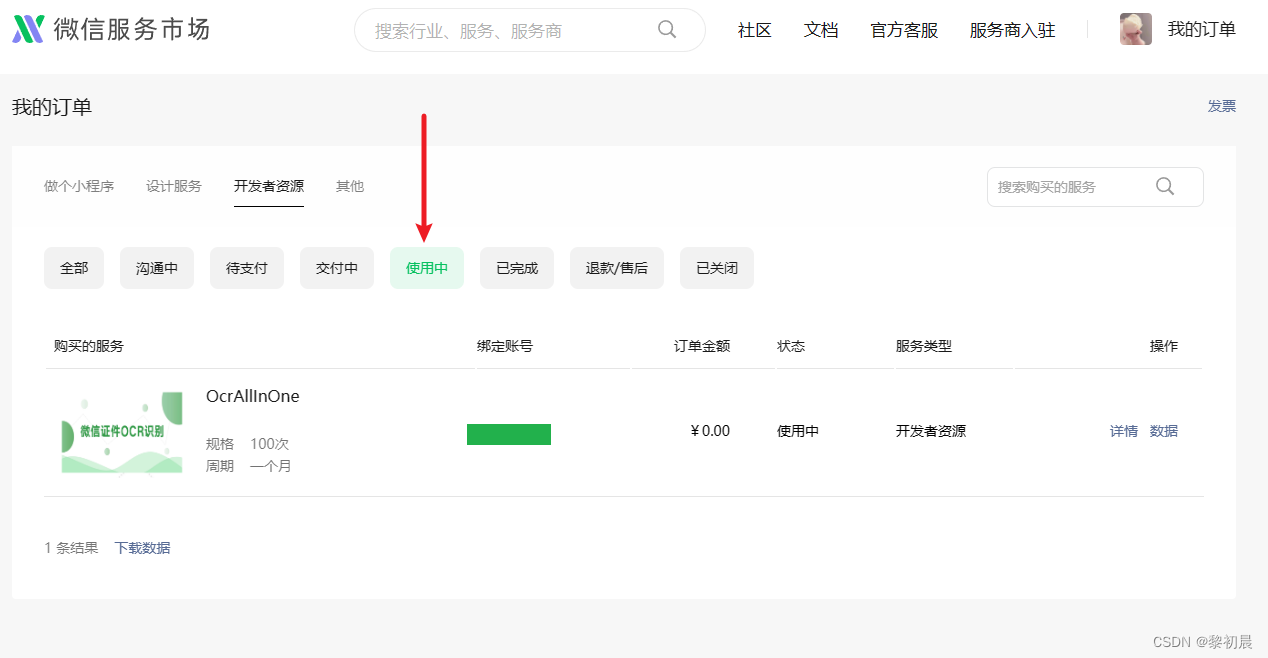Click the 周期 一个月 period text
Viewport: 1268px width, 658px height.
tap(249, 466)
